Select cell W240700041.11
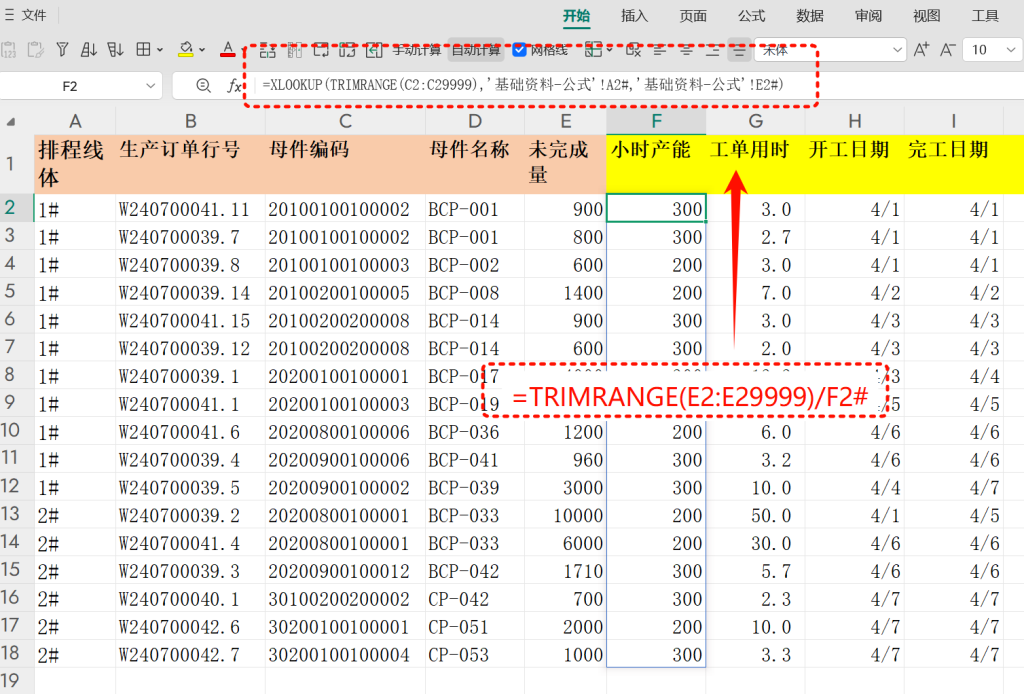The height and width of the screenshot is (694, 1024). tap(191, 209)
